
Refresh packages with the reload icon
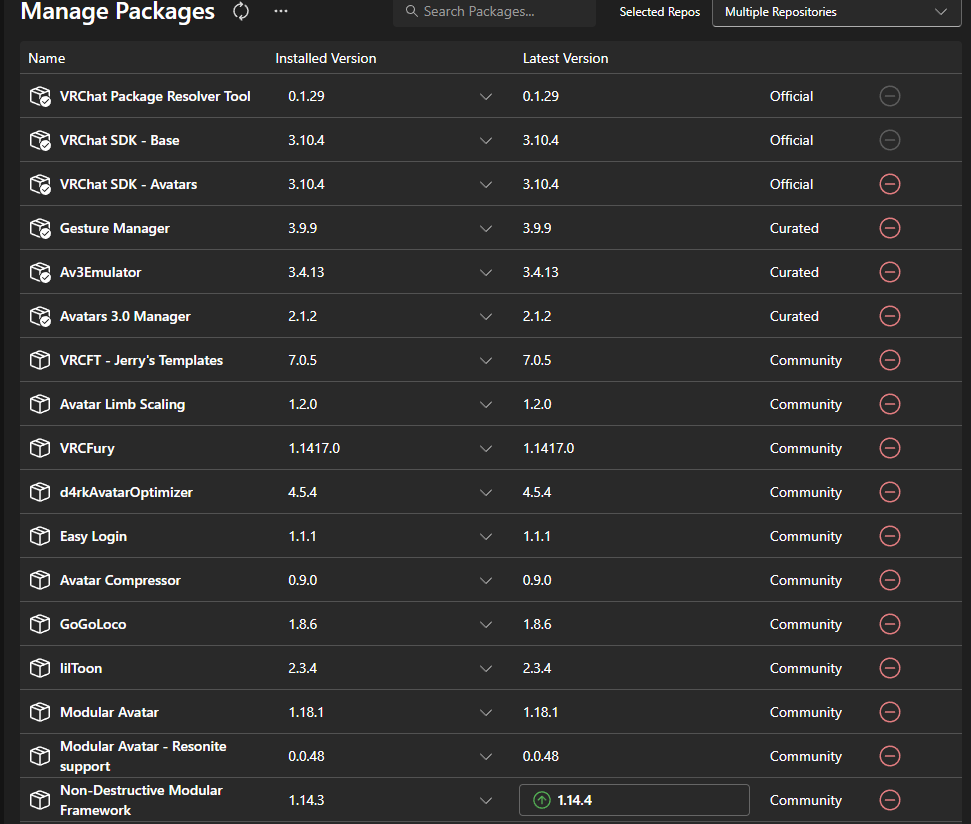241,11
